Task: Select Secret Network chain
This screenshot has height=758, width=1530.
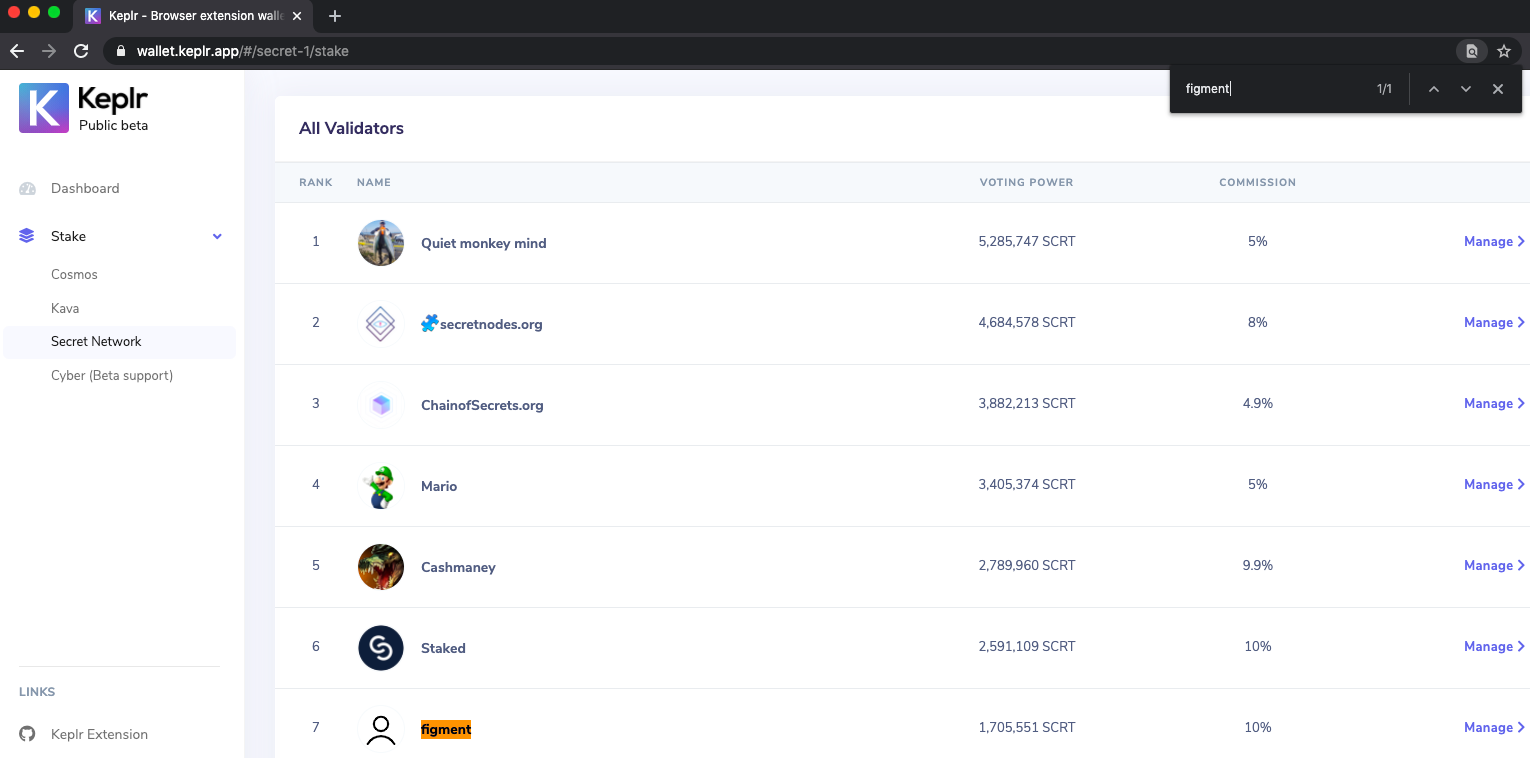Action: (96, 341)
